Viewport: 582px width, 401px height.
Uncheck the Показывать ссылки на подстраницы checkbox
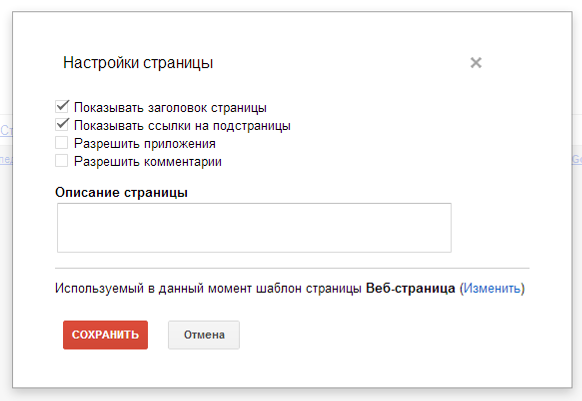coord(62,124)
